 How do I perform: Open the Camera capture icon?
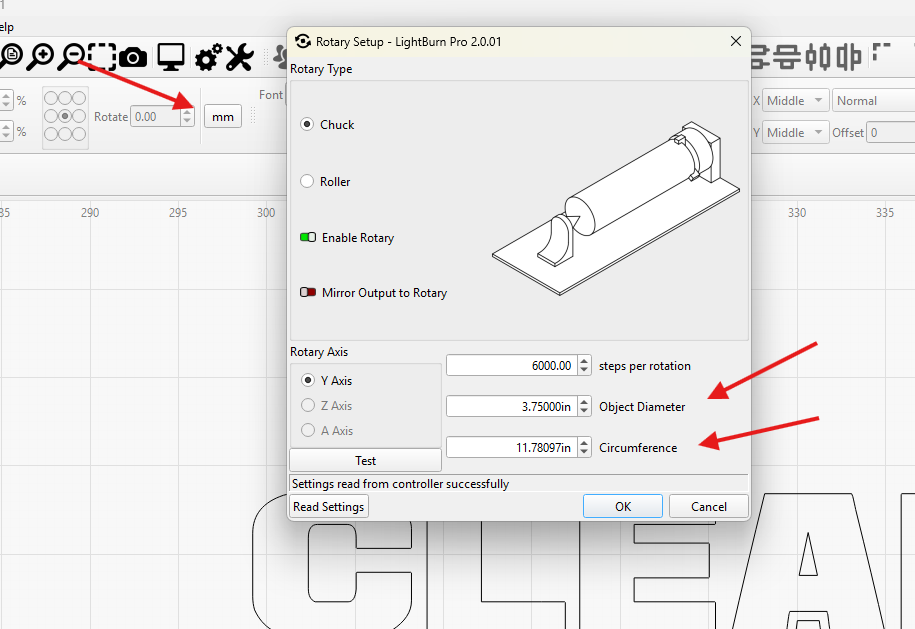point(133,58)
